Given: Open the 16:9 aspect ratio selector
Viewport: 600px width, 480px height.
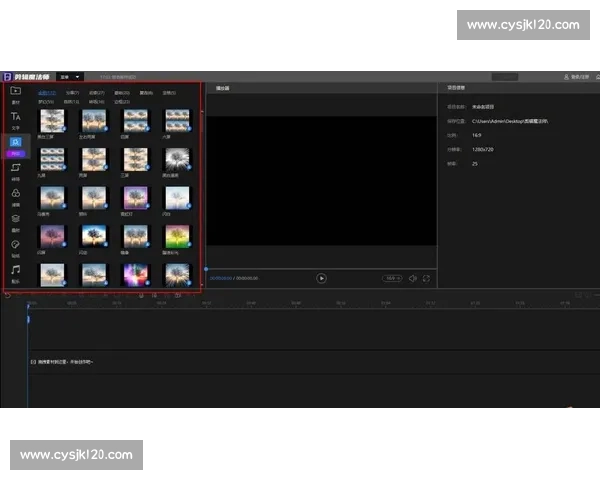Looking at the screenshot, I should (x=392, y=278).
